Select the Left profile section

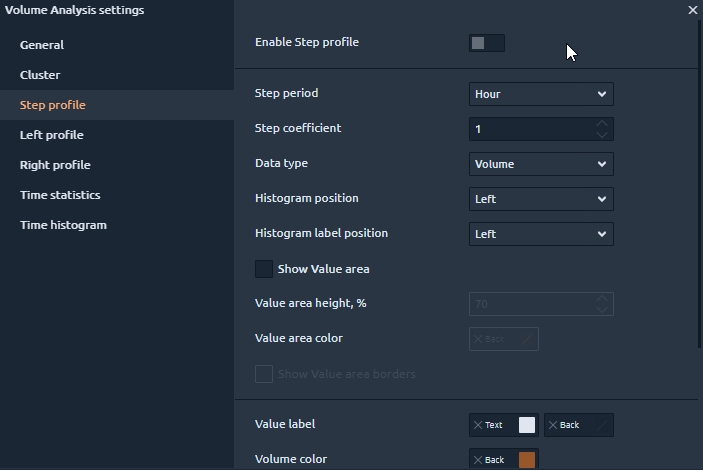click(52, 135)
